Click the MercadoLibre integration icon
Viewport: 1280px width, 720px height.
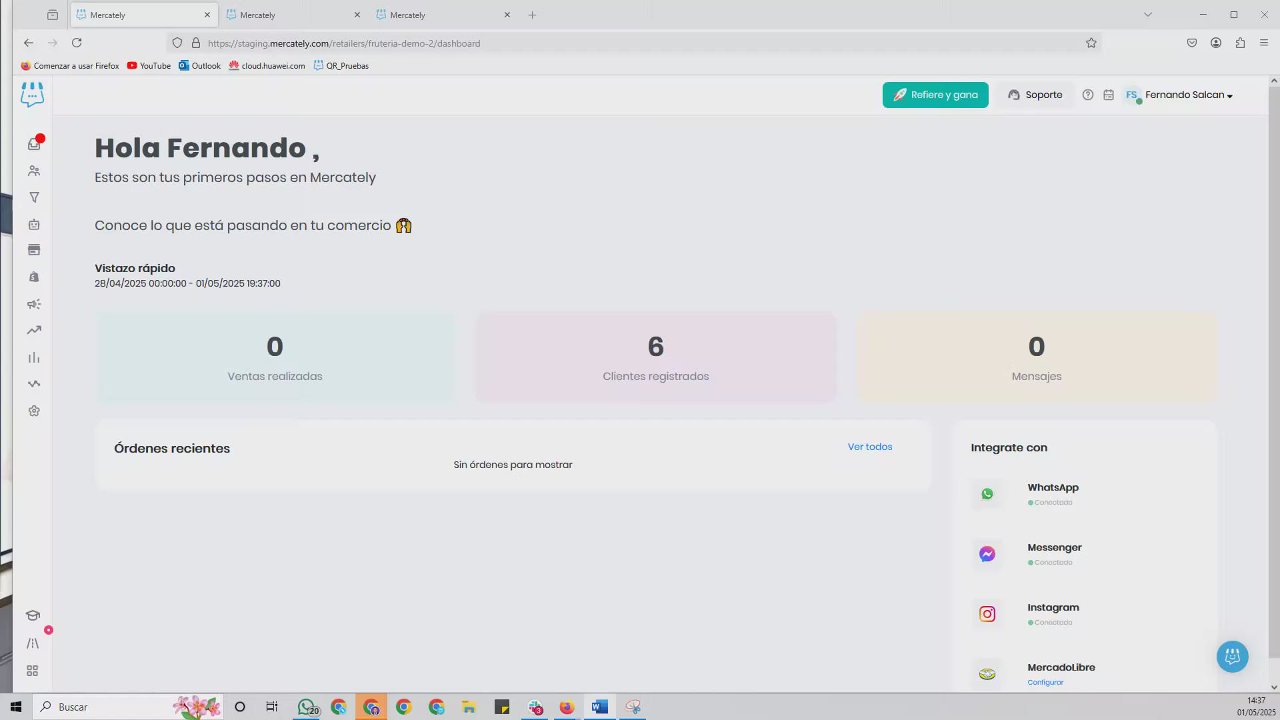pos(987,674)
